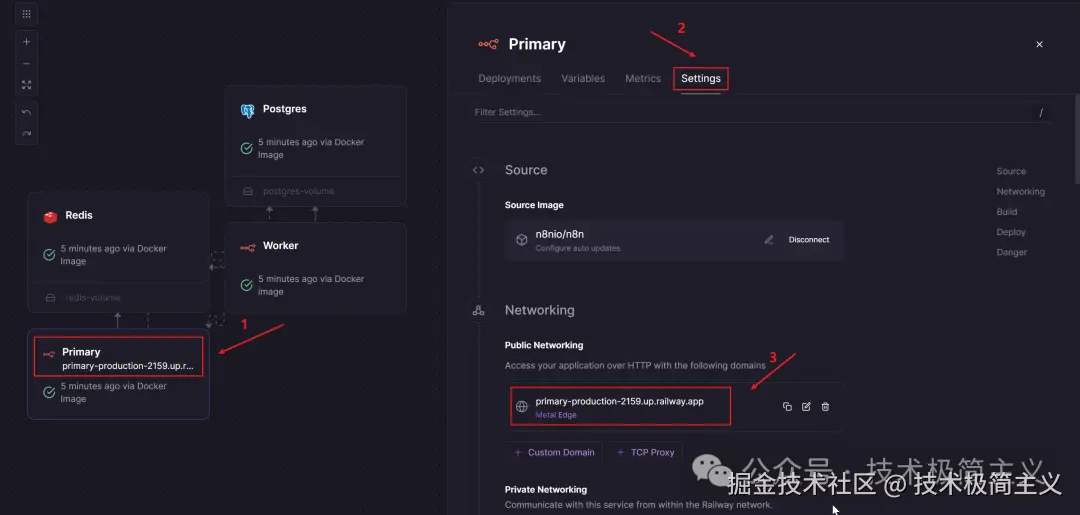Select the Worker service card title
The image size is (1080, 515).
click(280, 246)
